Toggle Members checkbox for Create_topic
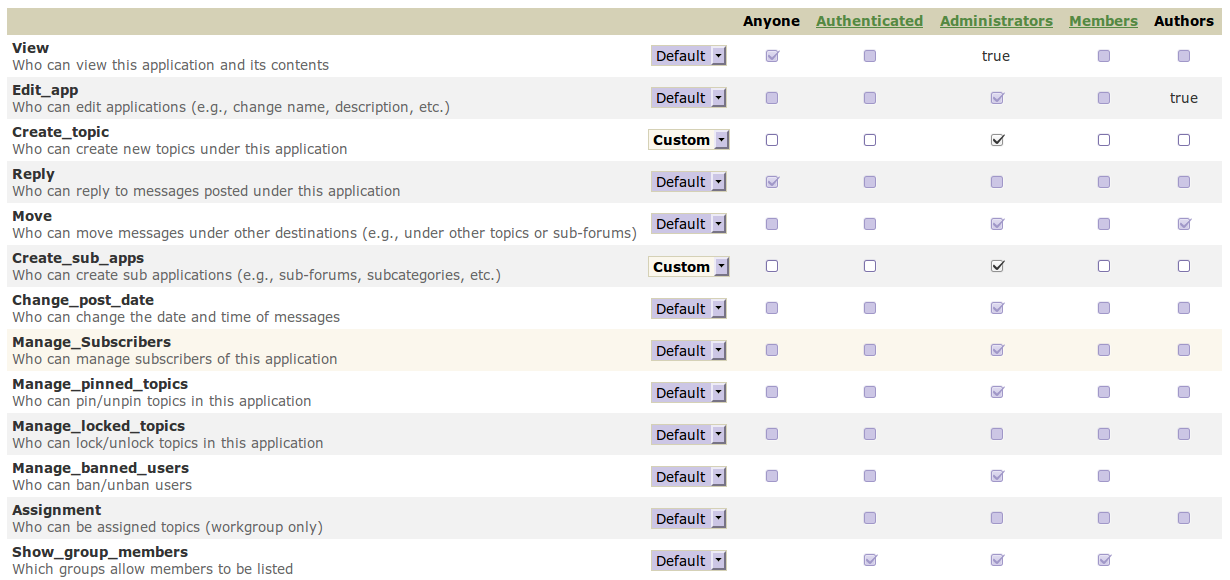Viewport: 1230px width, 580px height. pos(1104,140)
